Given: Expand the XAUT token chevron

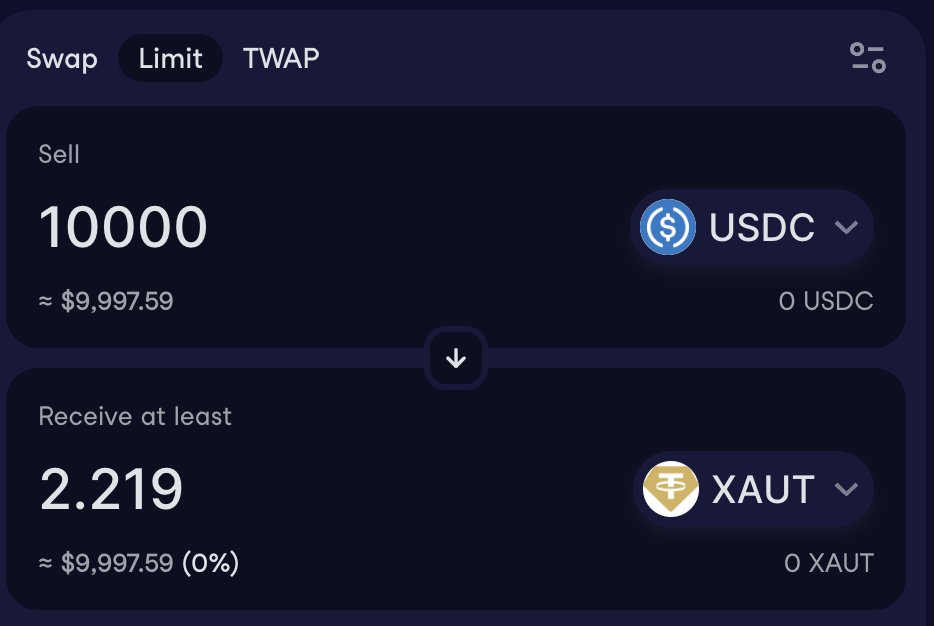Looking at the screenshot, I should click(x=846, y=489).
